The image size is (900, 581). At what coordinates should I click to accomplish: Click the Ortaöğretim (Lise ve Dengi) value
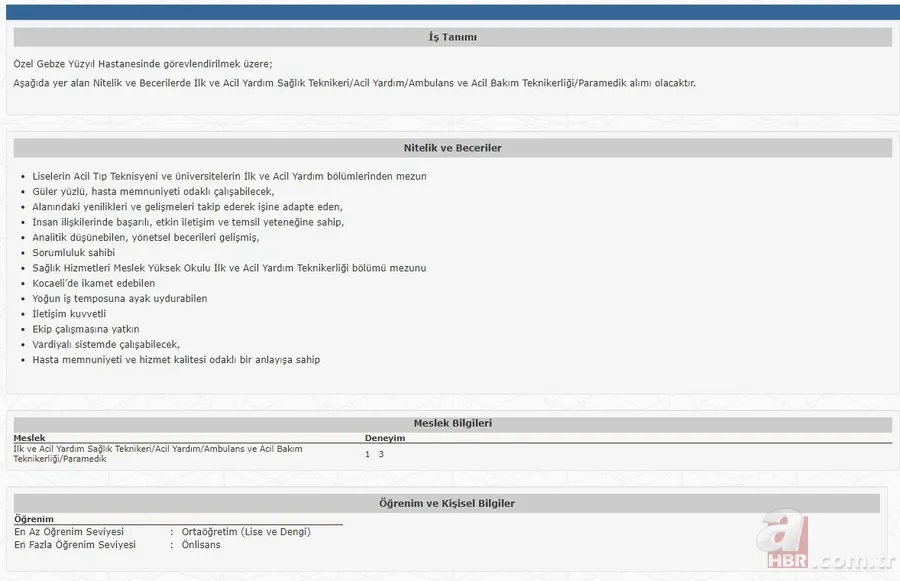pos(246,532)
